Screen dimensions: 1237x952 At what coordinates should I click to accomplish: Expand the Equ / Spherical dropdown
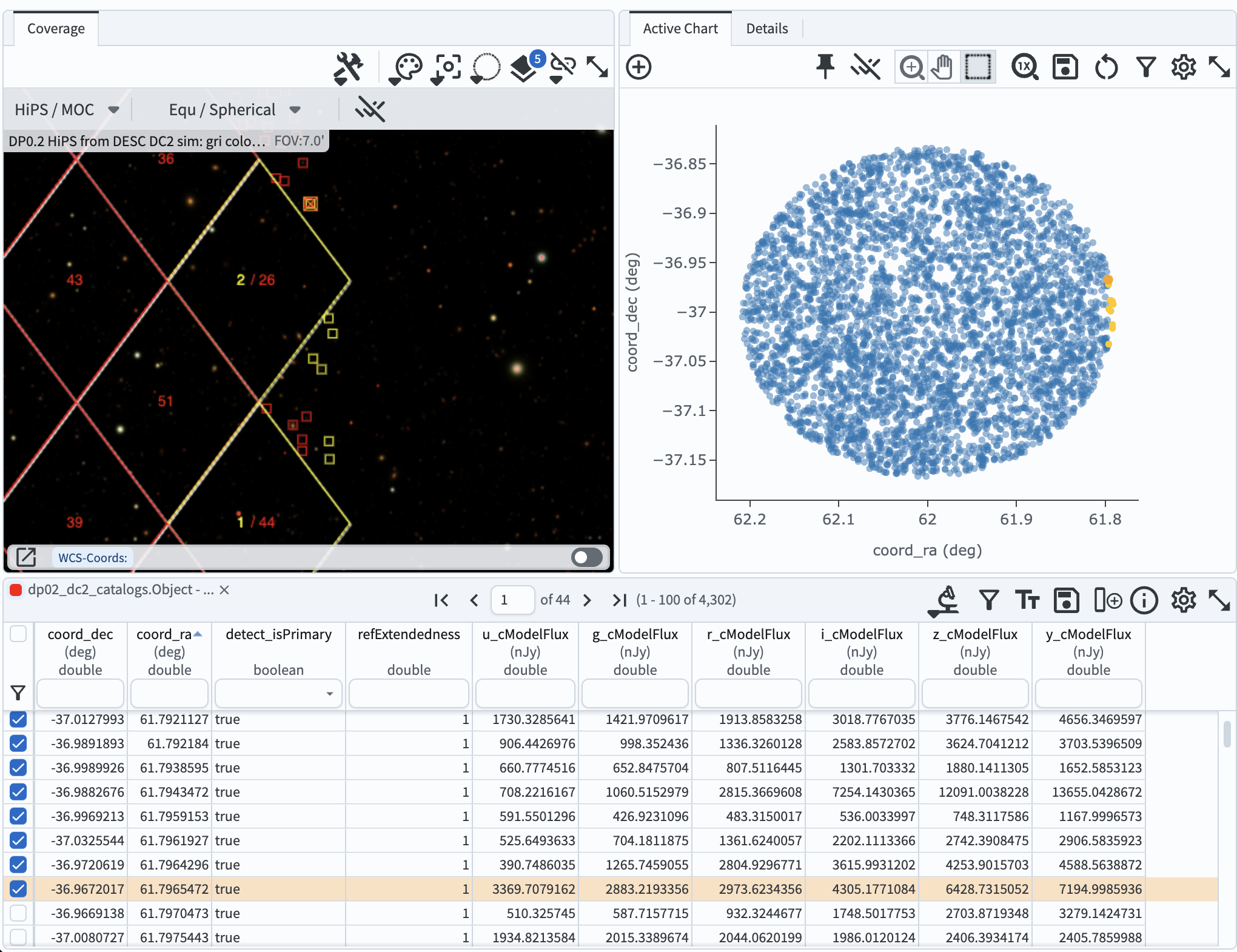click(235, 110)
